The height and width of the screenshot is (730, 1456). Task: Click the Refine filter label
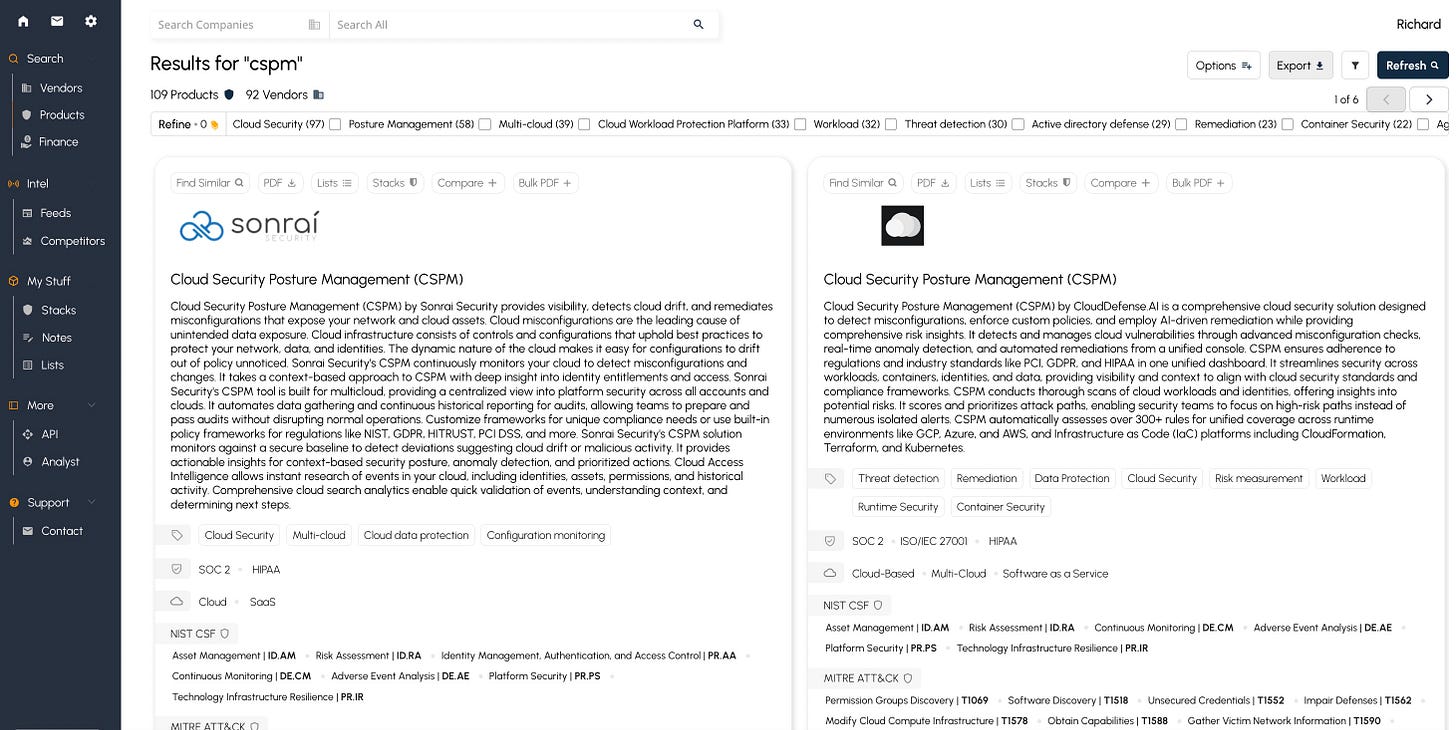pyautogui.click(x=188, y=125)
